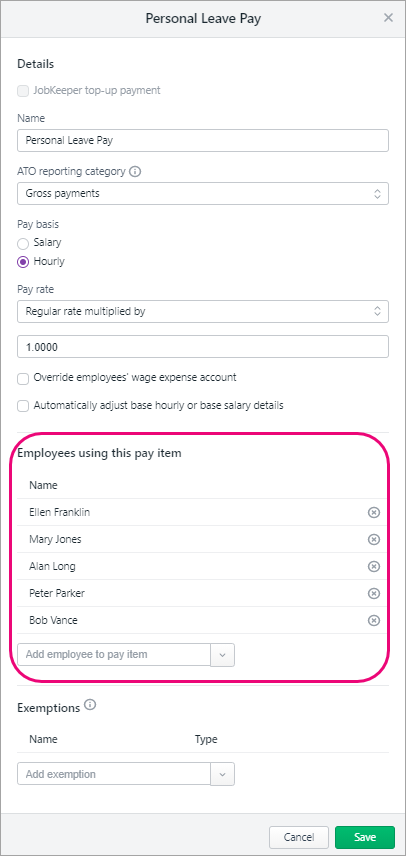This screenshot has height=856, width=406.
Task: Select the Salary pay basis
Action: pos(23,243)
